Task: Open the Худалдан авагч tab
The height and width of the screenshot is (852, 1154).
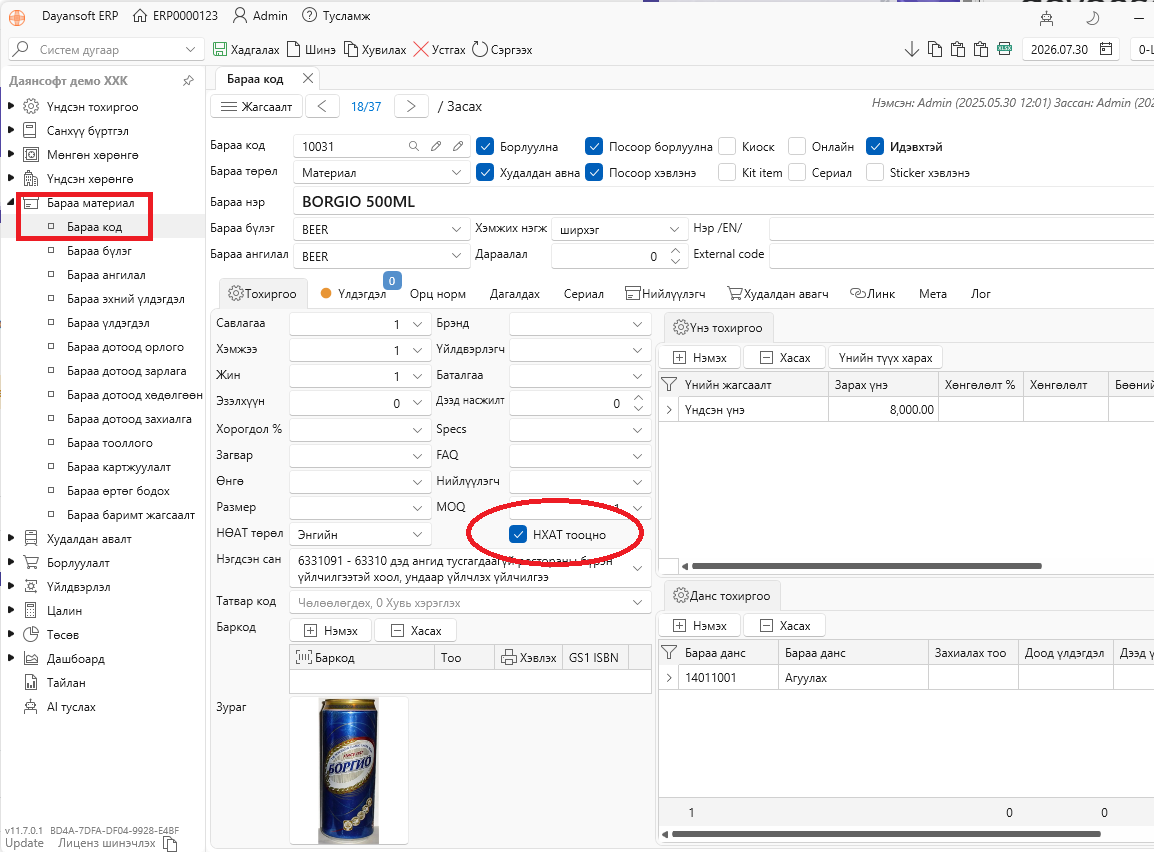Action: (x=778, y=294)
